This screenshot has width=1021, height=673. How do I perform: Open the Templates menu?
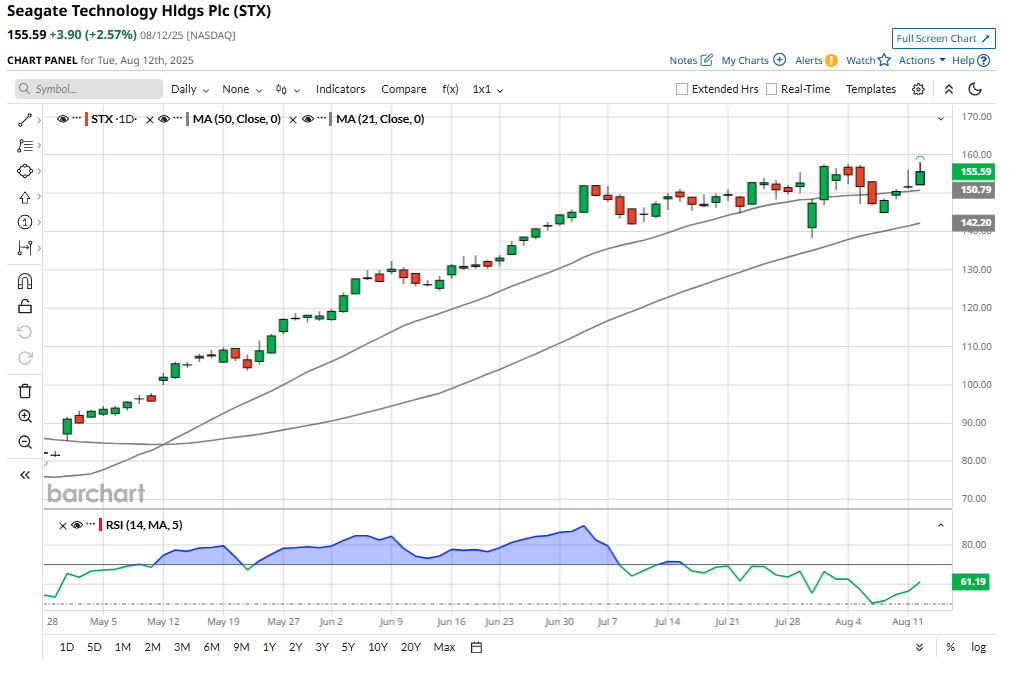[871, 89]
